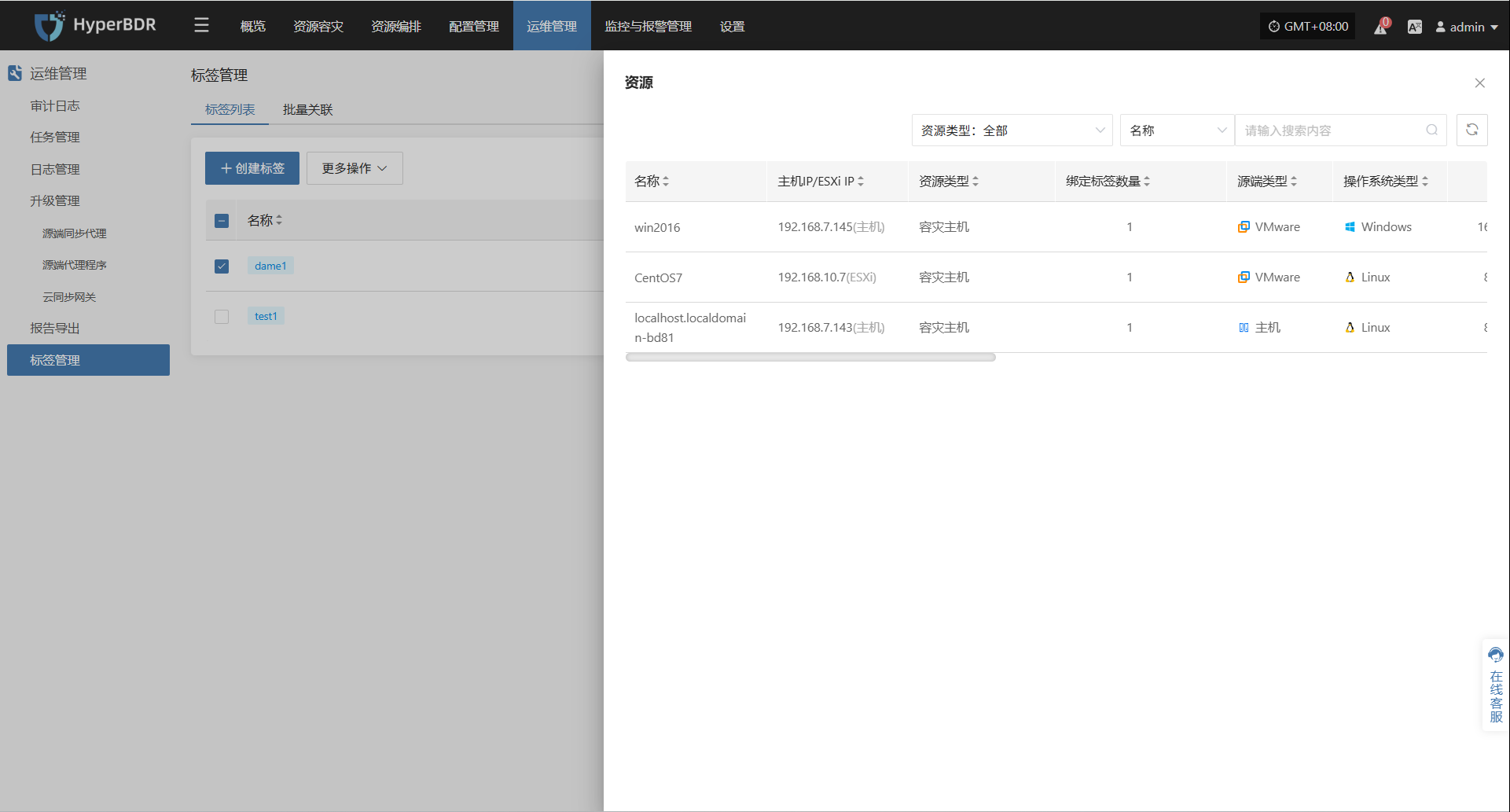This screenshot has width=1510, height=812.
Task: Click the 运维管理 sidebar header icon
Action: (x=15, y=73)
